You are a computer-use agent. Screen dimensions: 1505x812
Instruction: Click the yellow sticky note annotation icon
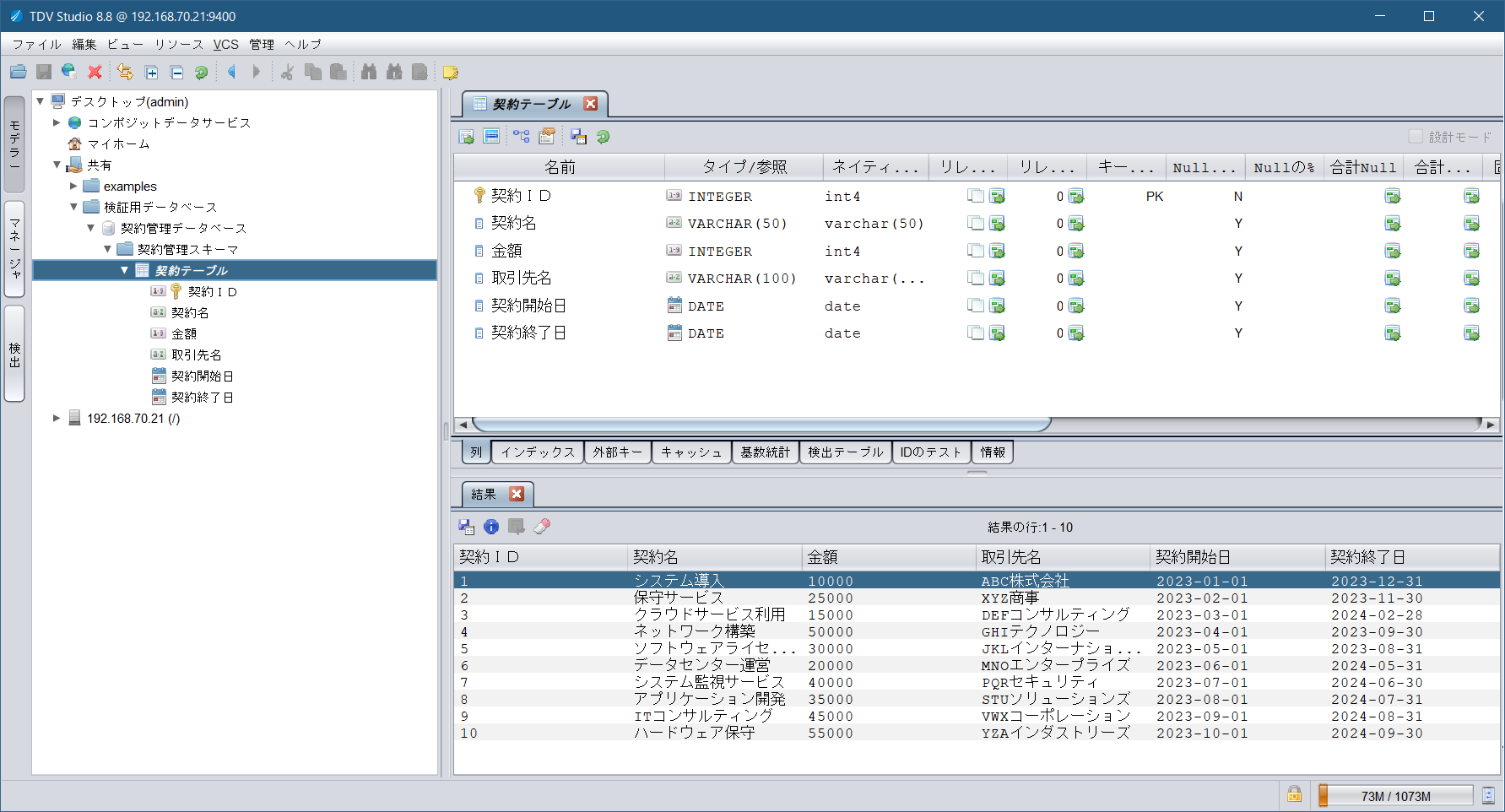pos(450,73)
